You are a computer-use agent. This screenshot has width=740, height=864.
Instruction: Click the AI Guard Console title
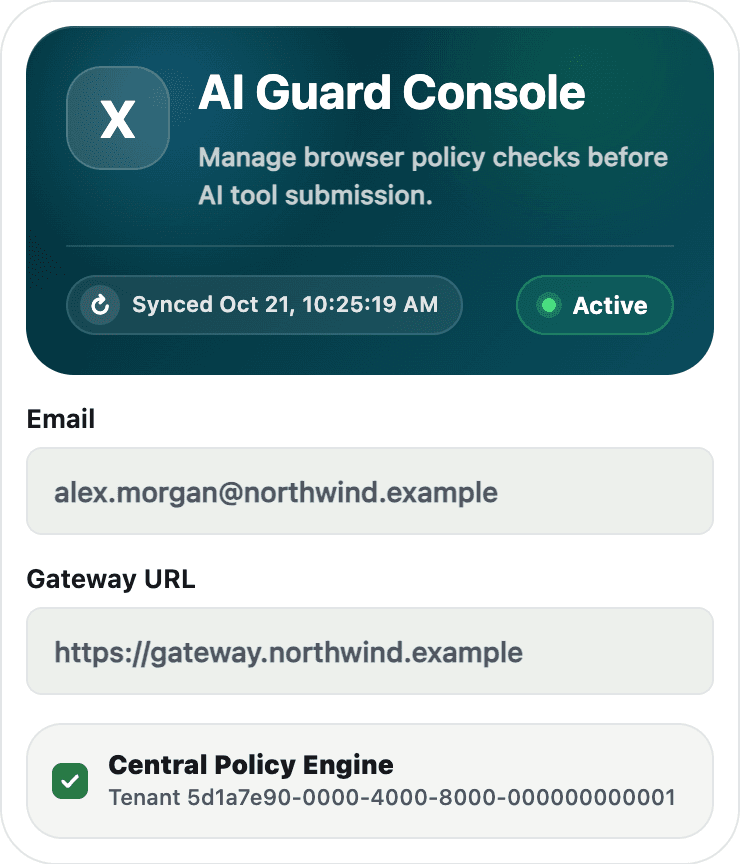(392, 93)
